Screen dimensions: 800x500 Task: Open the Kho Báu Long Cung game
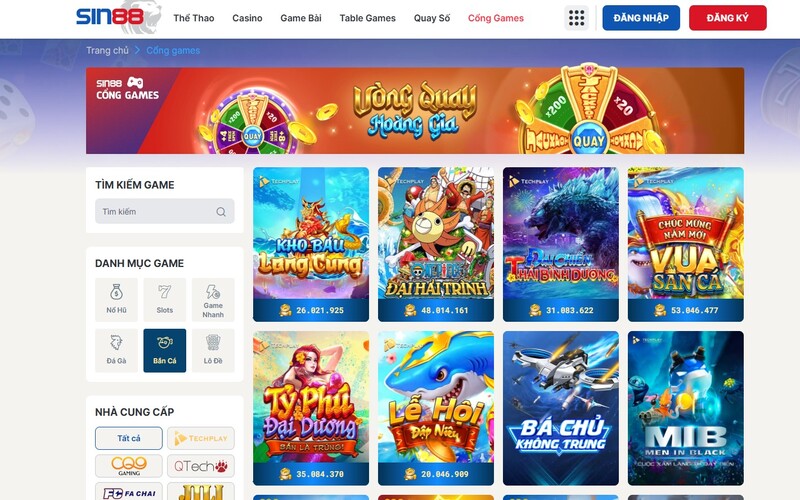(311, 244)
